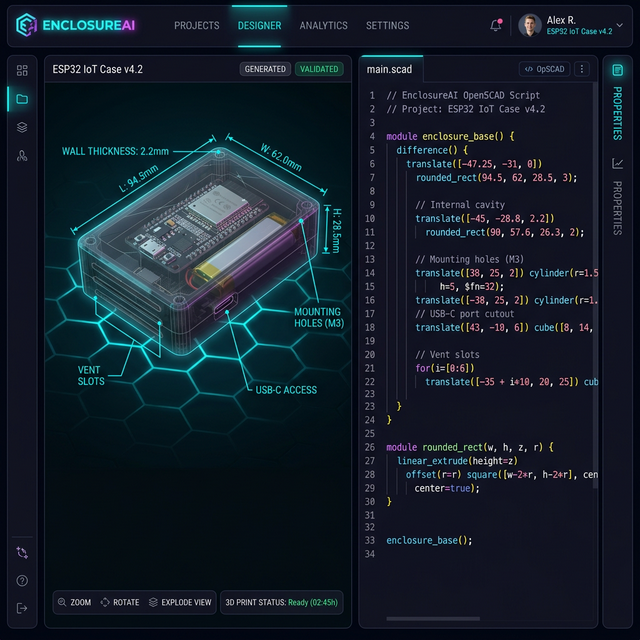
Task: Click the VALIDATED status badge
Action: coord(319,69)
